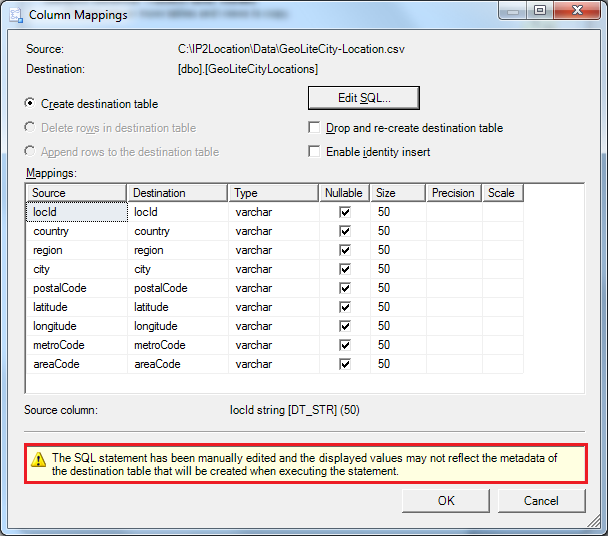The width and height of the screenshot is (608, 536).
Task: Click the Column Mappings window title icon
Action: 16,15
